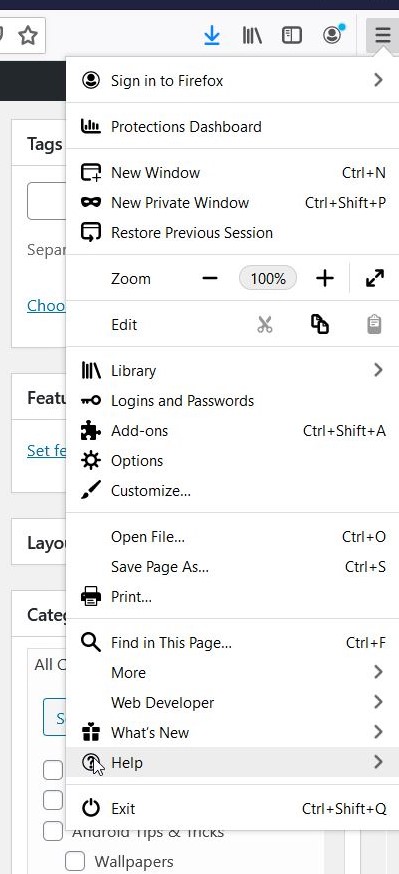This screenshot has height=874, width=399.
Task: Zoom out with the minus icon
Action: tap(210, 278)
